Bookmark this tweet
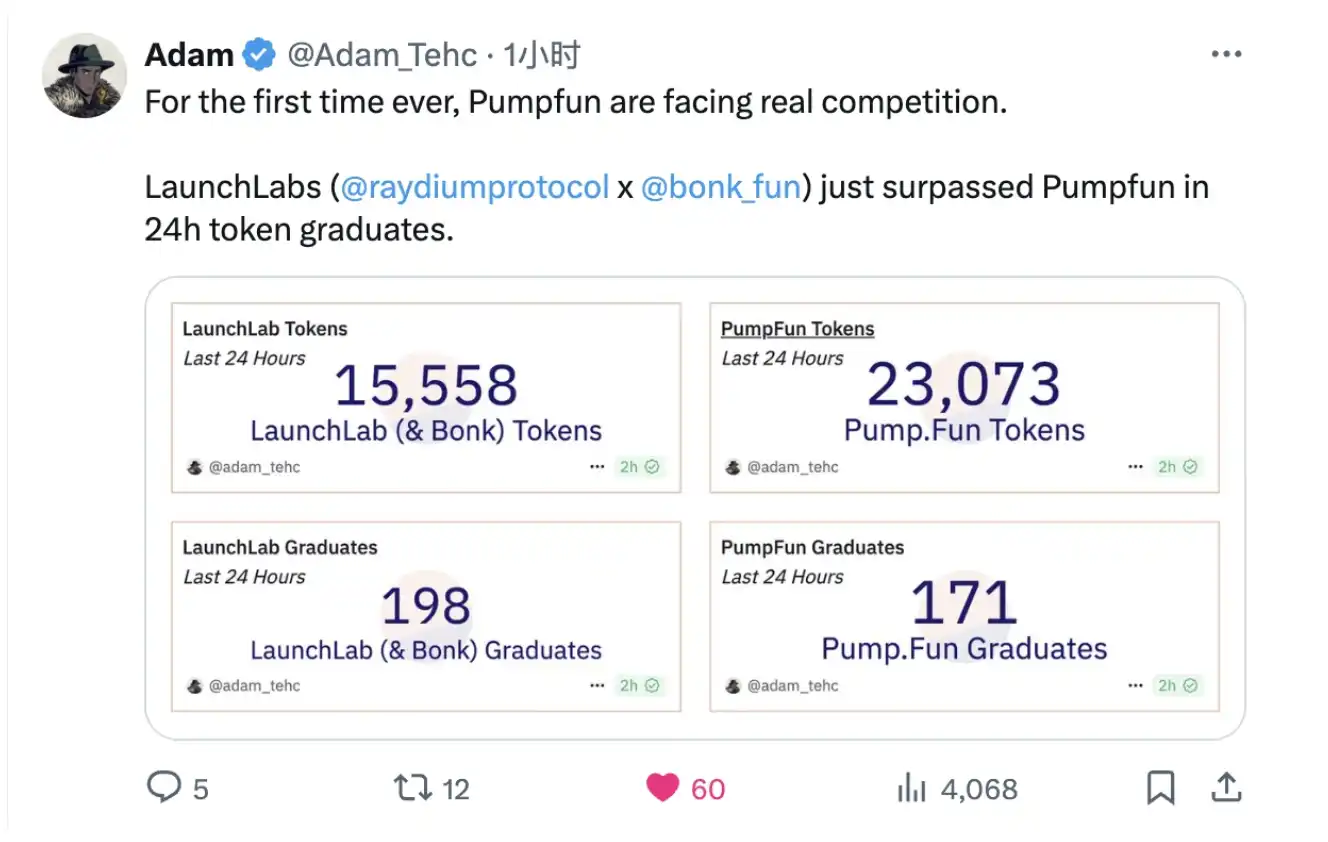 [1160, 788]
